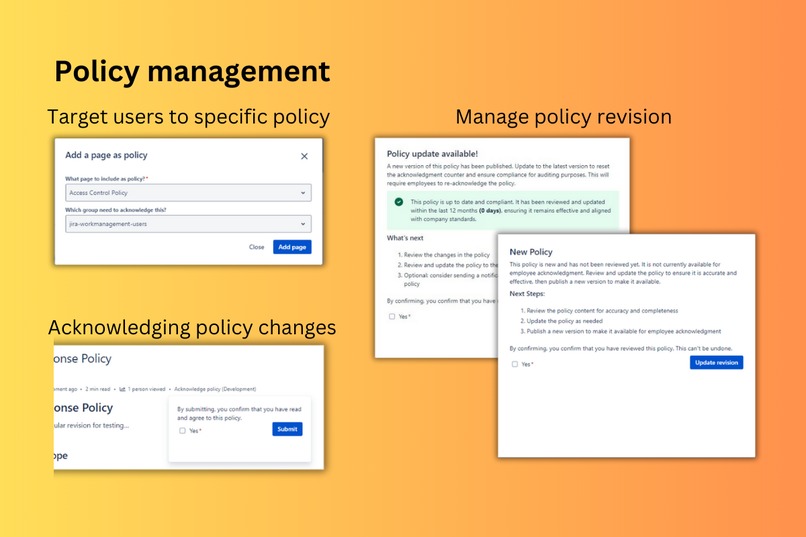
Task: Tick the Yes checkbox in Policy update panel
Action: 392,317
